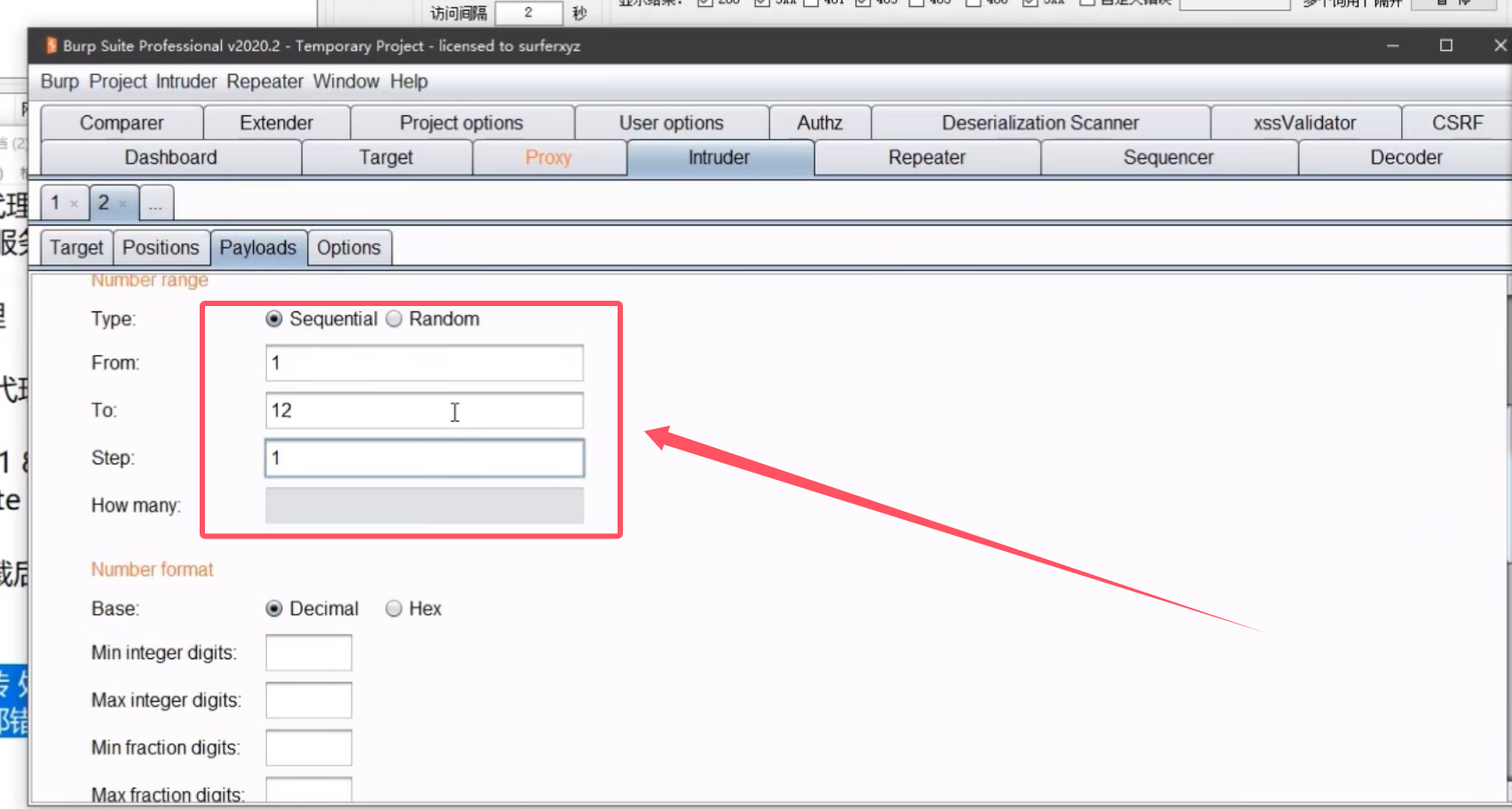Click the 'Step:' label
Screen dimensions: 1512x809
click(113, 458)
